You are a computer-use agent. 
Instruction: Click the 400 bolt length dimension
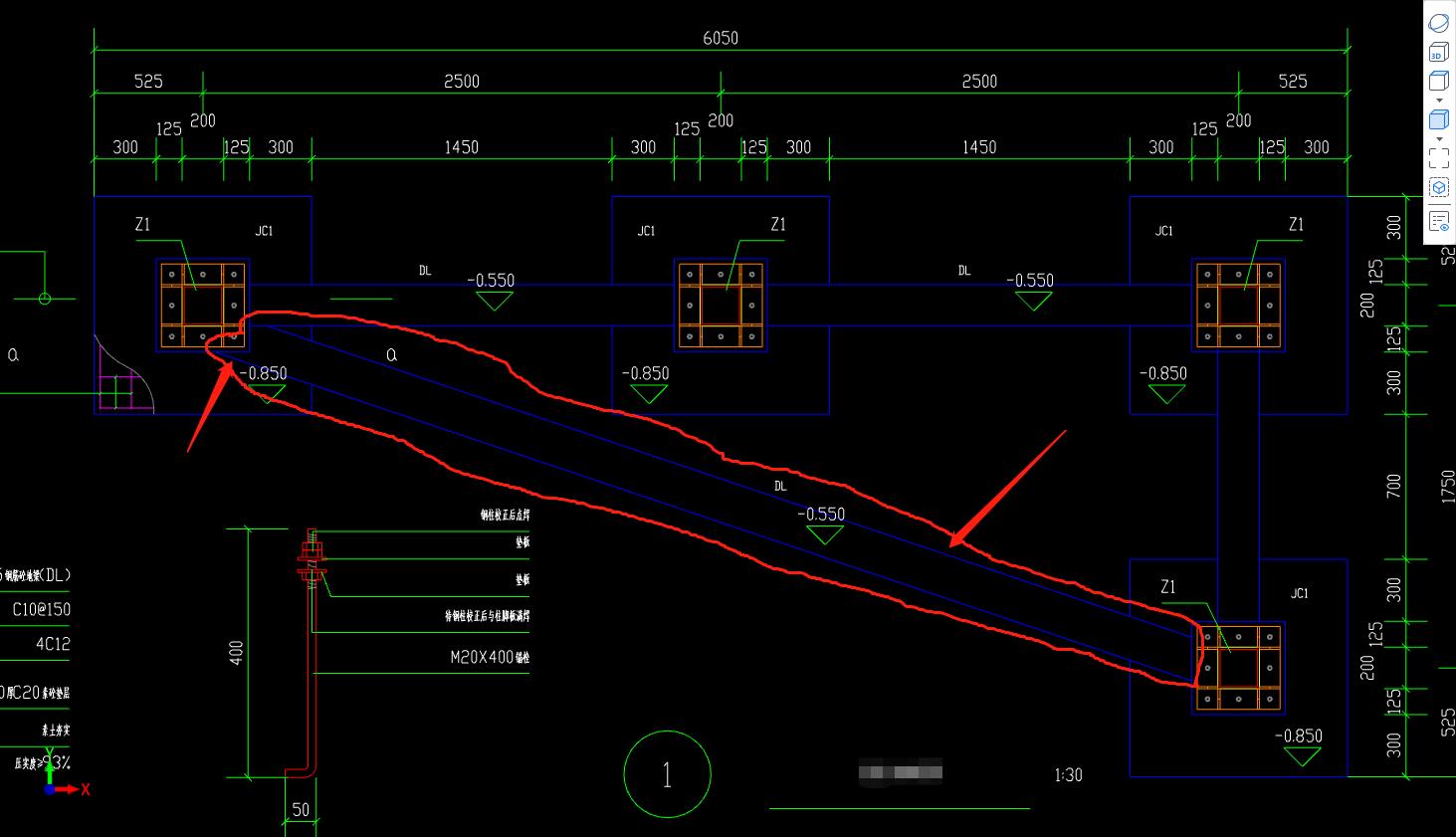coord(236,653)
